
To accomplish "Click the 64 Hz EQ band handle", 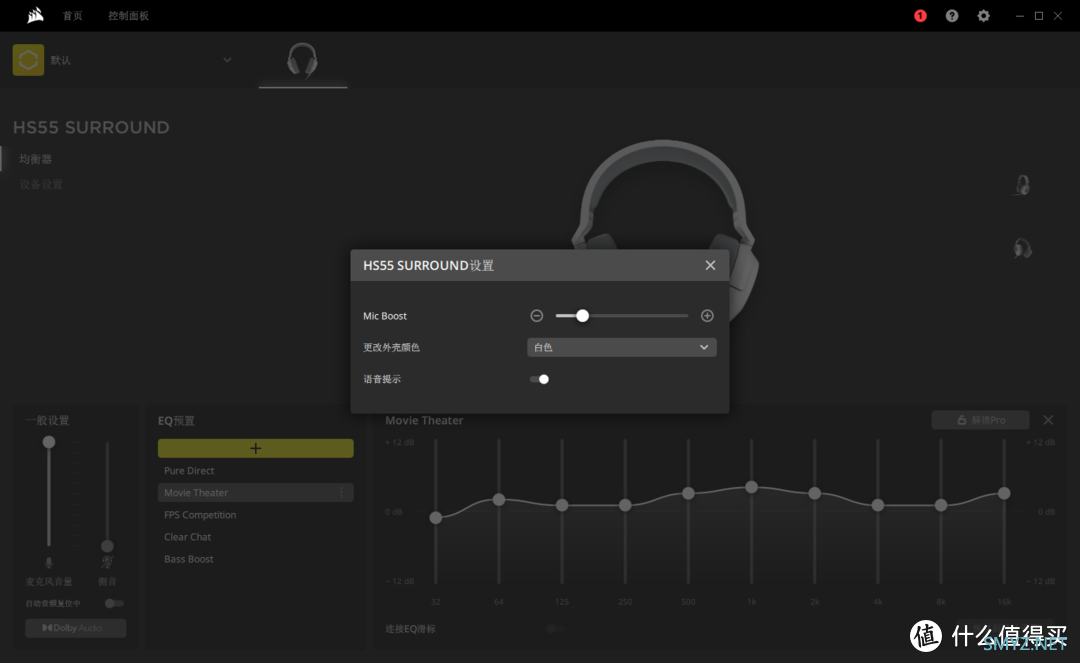I will (499, 500).
